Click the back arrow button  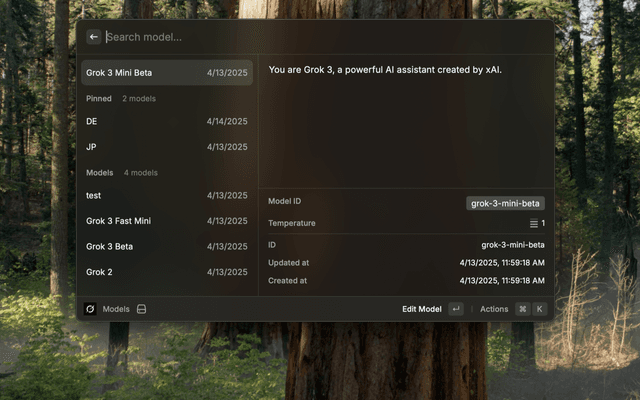[x=93, y=37]
